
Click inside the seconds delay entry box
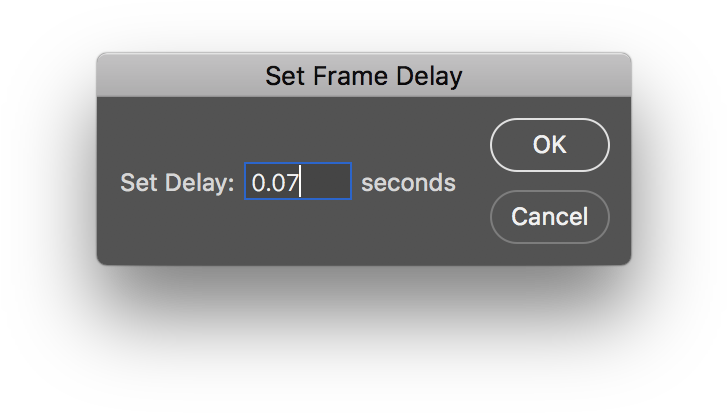[298, 182]
